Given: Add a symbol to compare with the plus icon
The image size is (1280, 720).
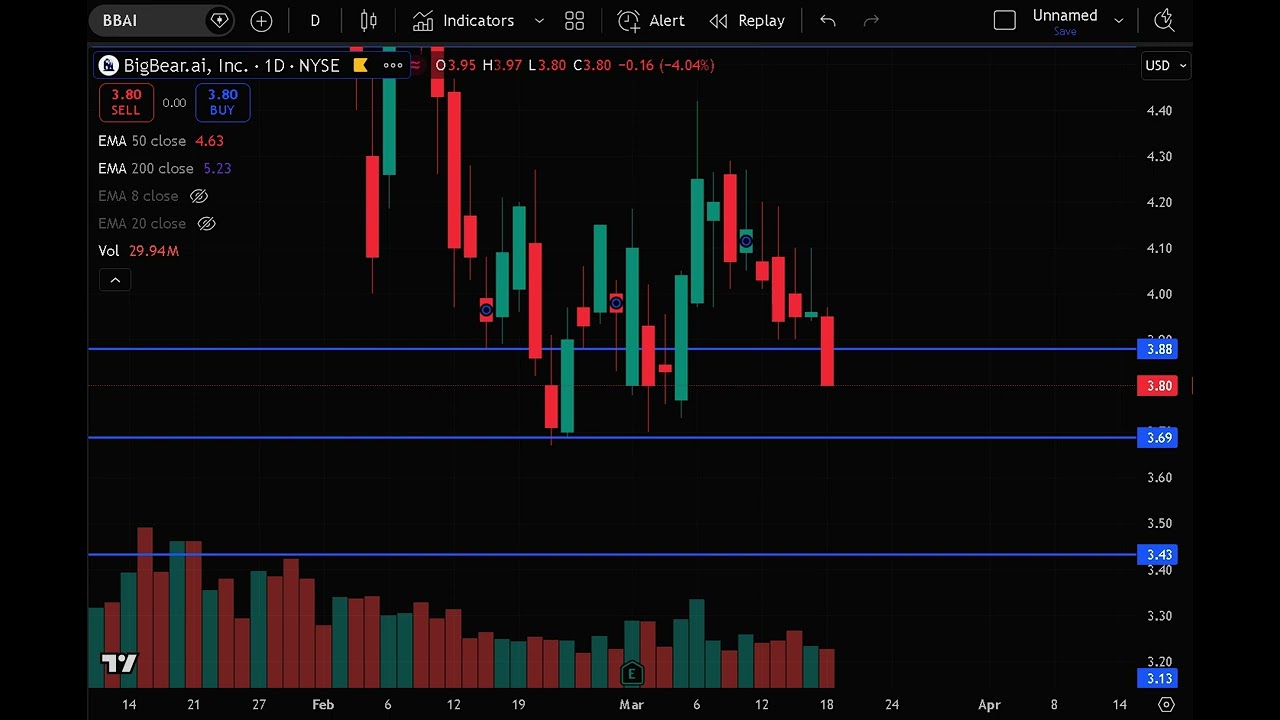Looking at the screenshot, I should pos(261,20).
